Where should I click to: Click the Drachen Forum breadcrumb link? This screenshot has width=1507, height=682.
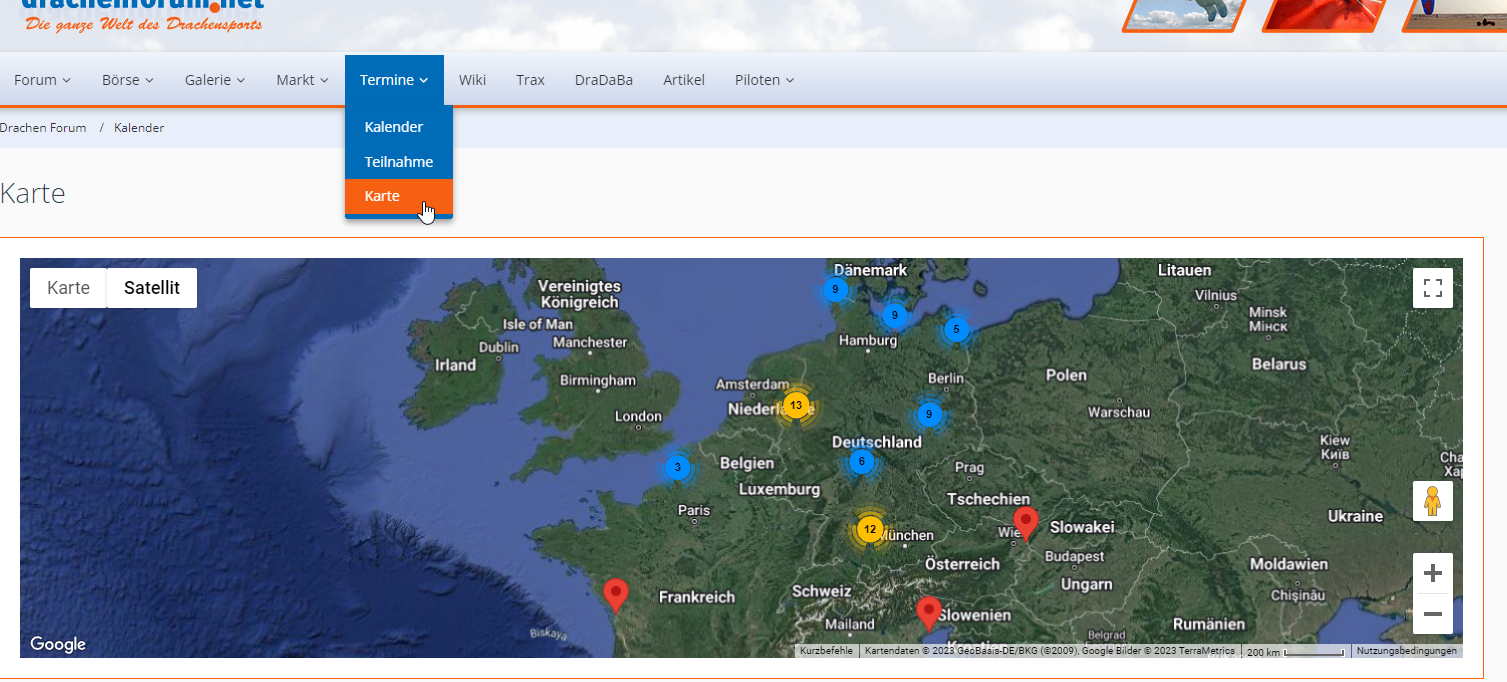point(43,128)
